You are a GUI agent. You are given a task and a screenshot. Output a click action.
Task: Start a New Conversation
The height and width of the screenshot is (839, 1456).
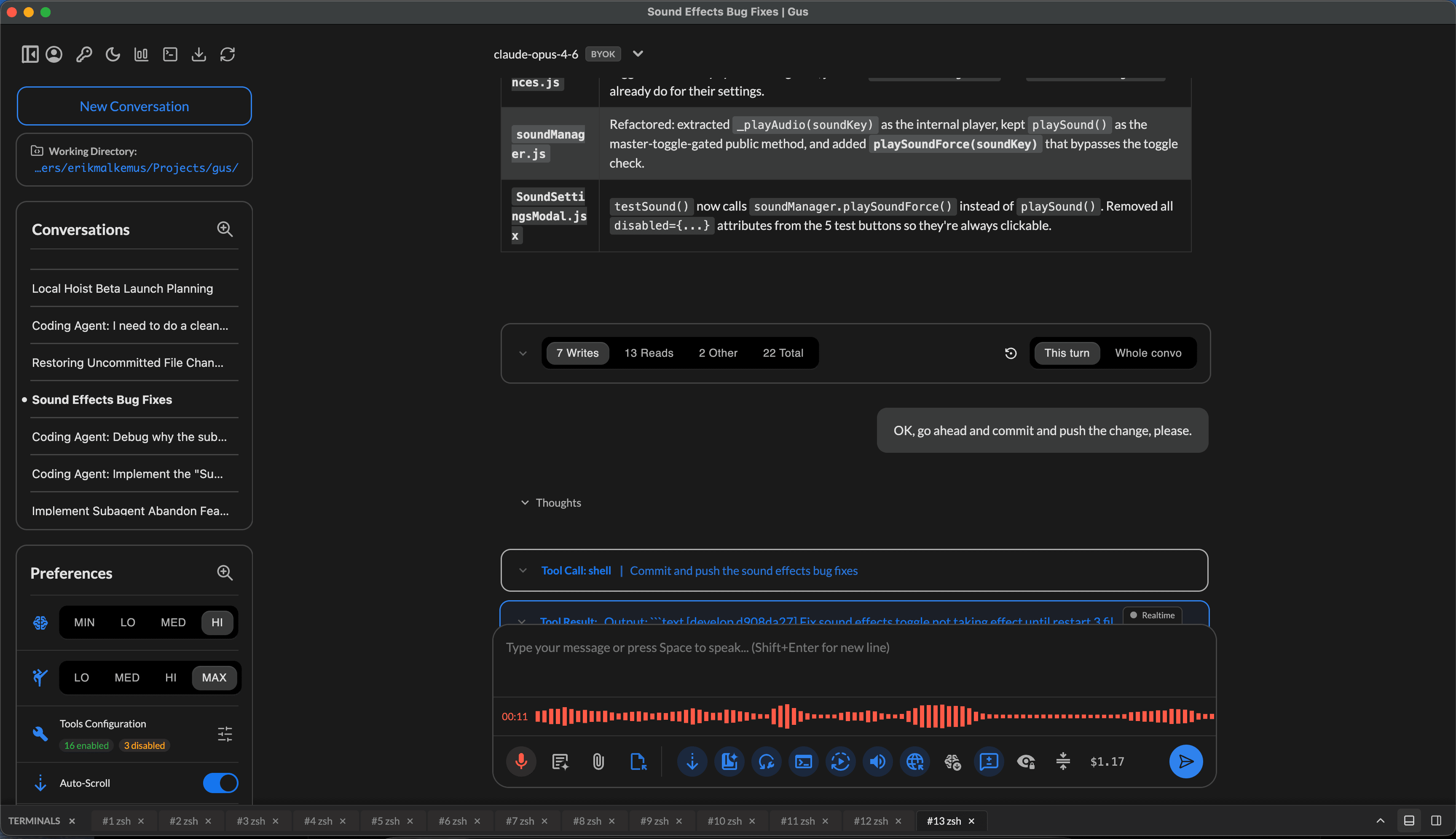click(134, 106)
